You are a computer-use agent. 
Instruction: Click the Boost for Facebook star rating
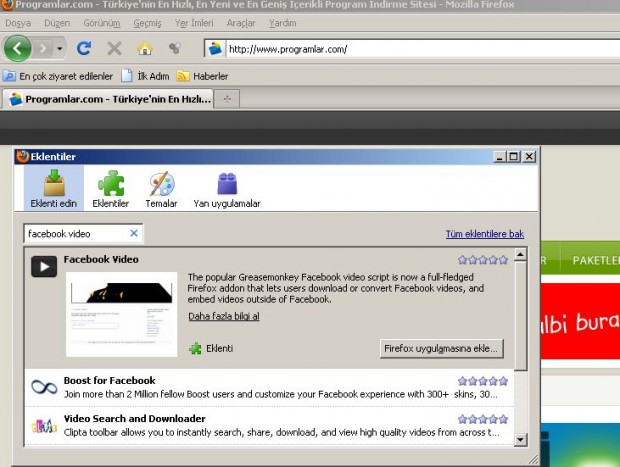coord(483,381)
